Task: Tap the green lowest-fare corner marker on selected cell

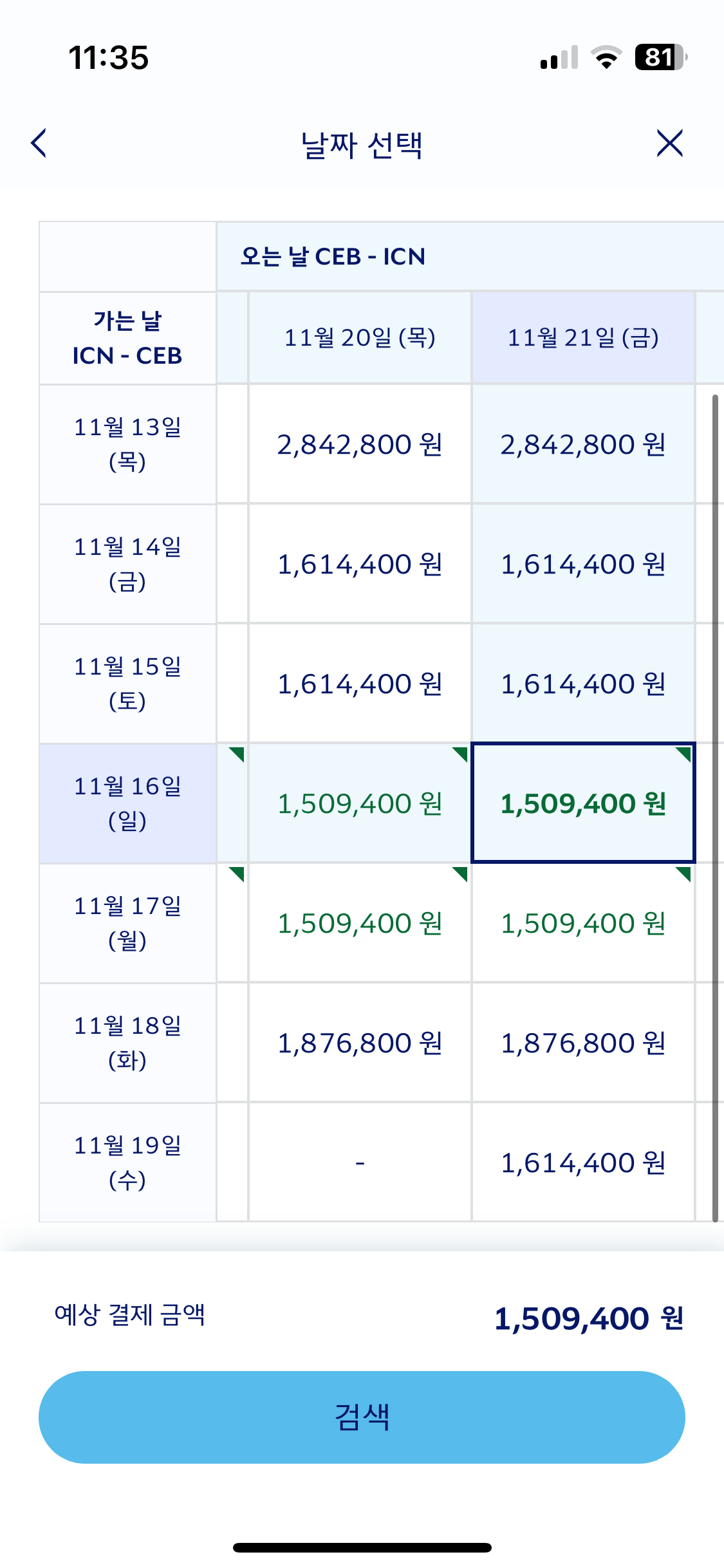Action: (x=685, y=752)
